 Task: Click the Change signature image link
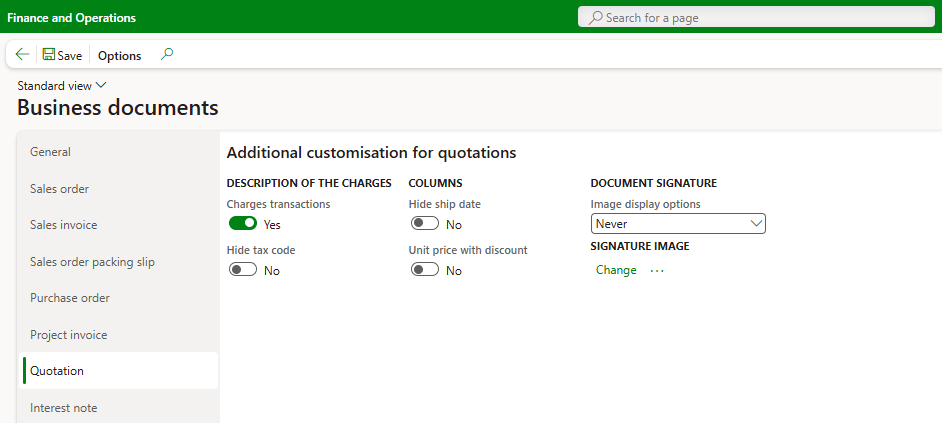[x=616, y=270]
